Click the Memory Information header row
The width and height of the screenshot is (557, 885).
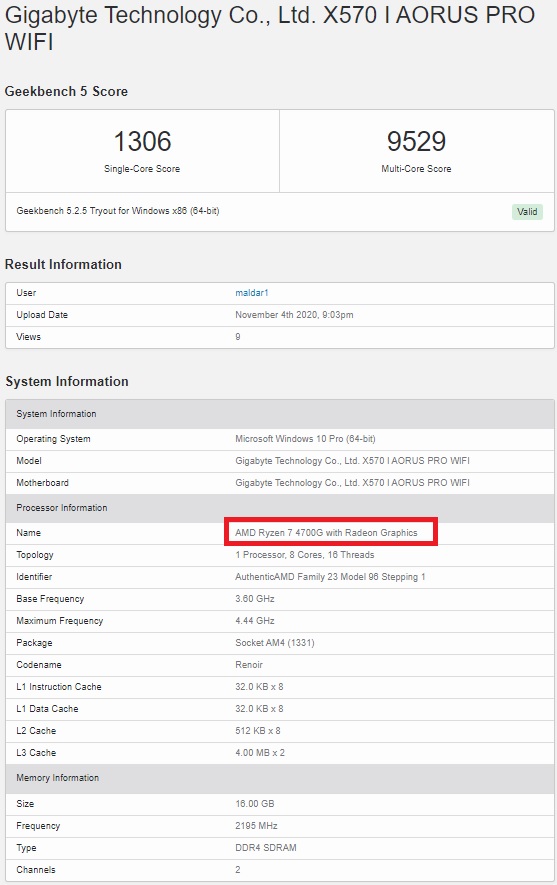point(280,778)
